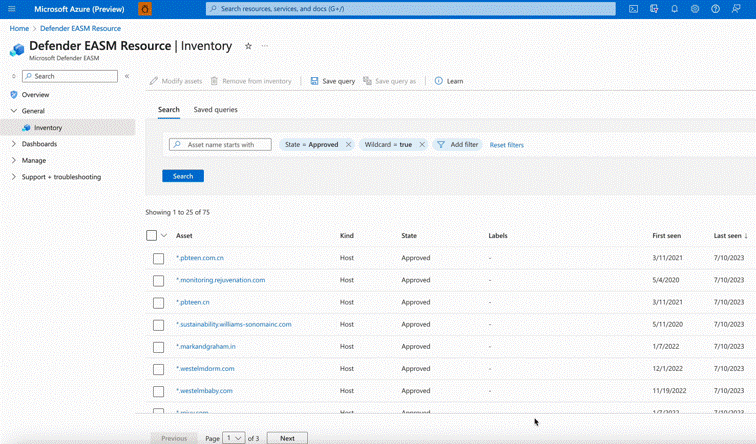The height and width of the screenshot is (444, 756).
Task: Switch to the Search tab
Action: tap(169, 109)
